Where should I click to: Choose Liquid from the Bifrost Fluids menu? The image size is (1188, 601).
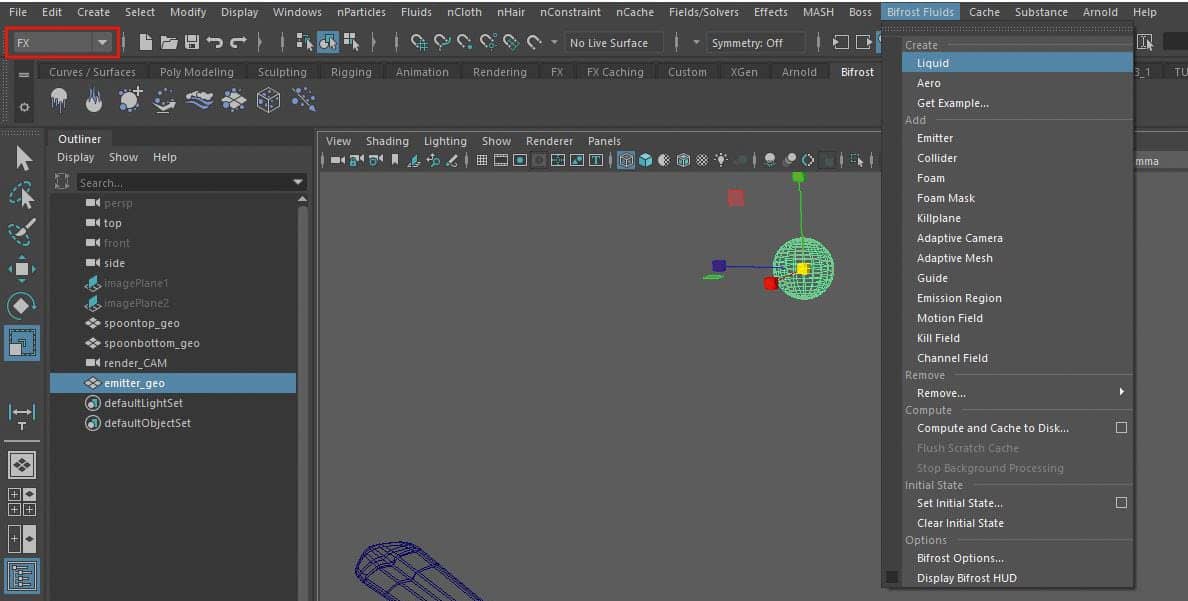coord(1017,63)
